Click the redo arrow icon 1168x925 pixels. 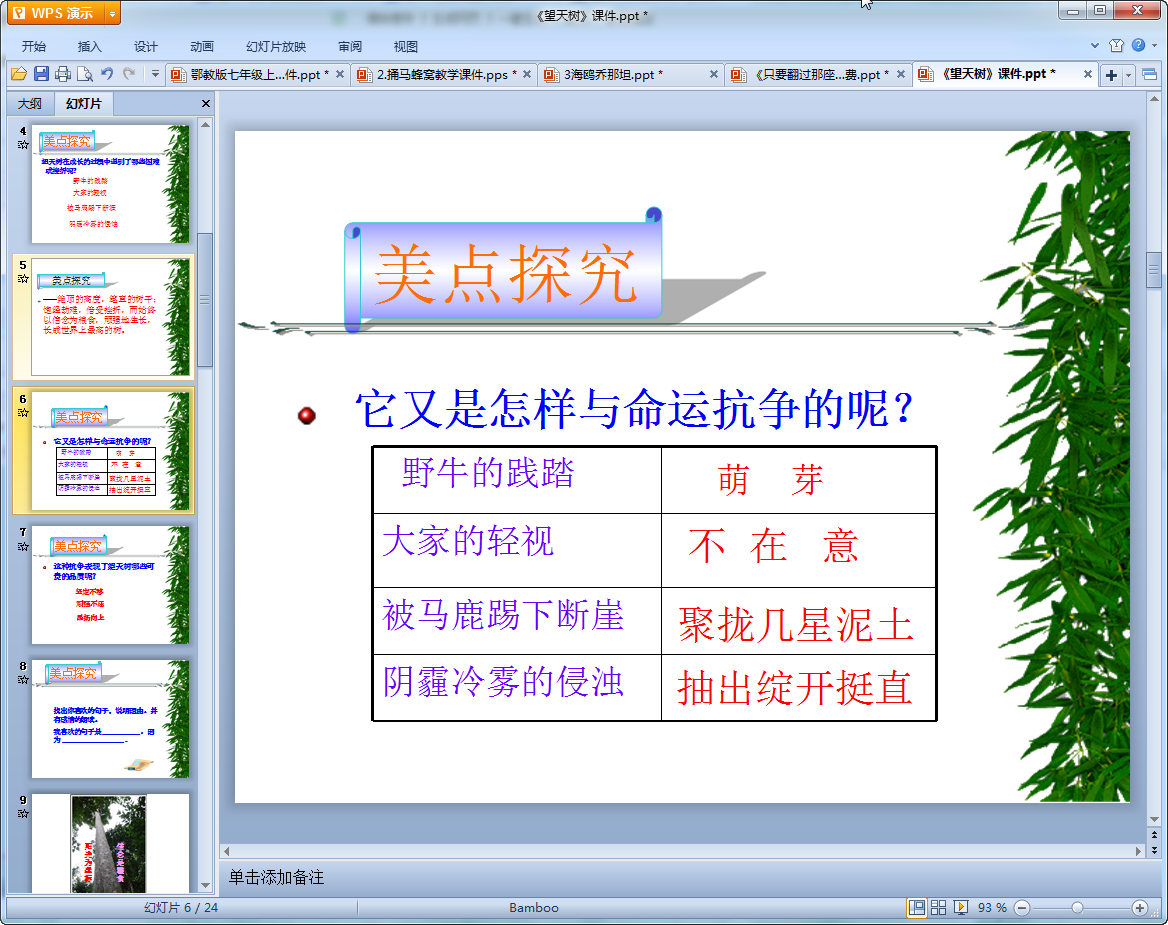[x=129, y=74]
